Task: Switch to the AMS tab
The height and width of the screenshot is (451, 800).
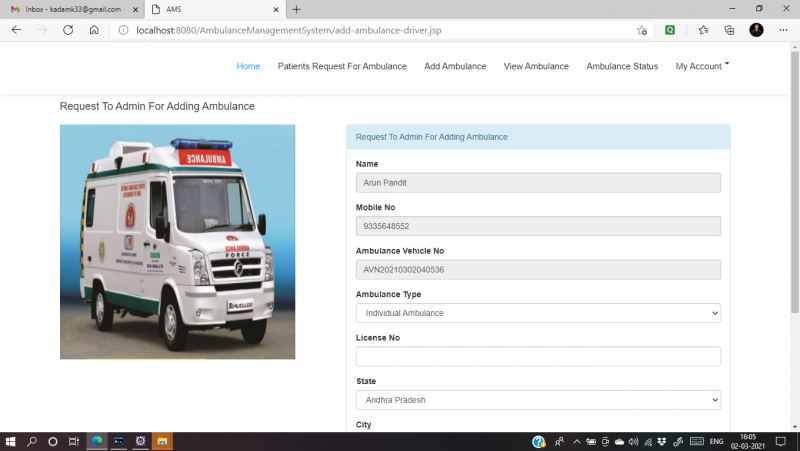Action: click(x=214, y=9)
